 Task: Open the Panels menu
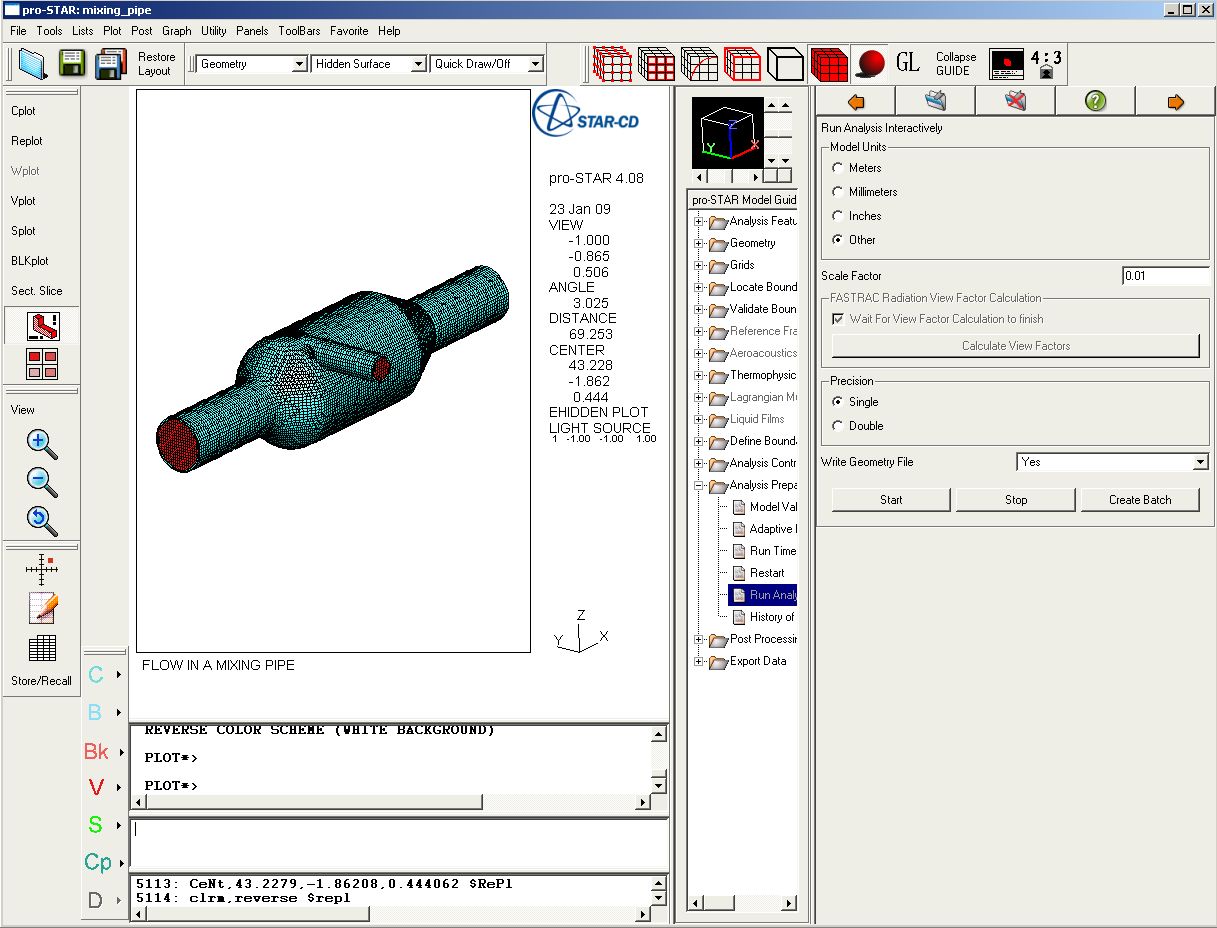[x=252, y=31]
